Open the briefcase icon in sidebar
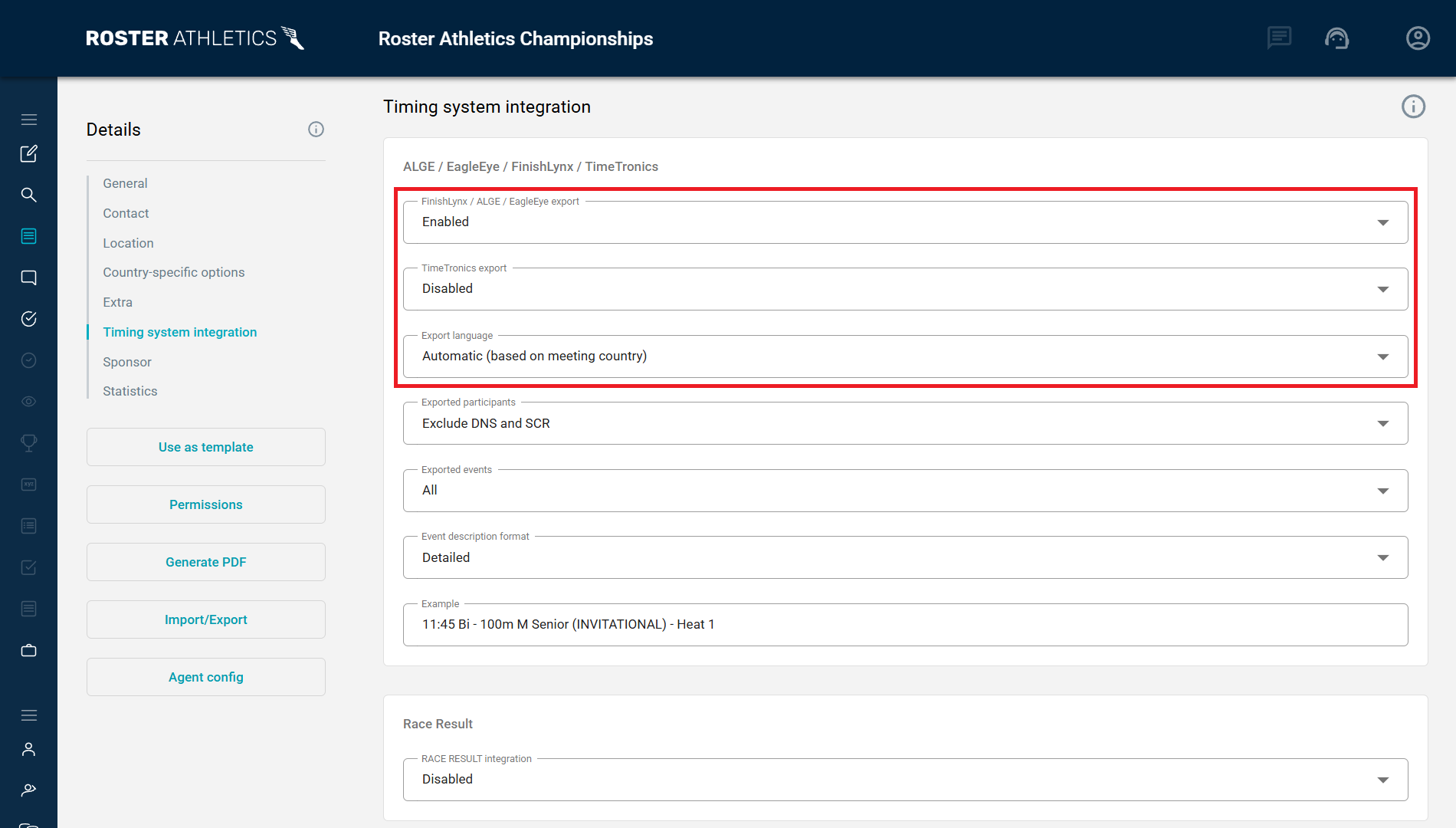Viewport: 1456px width, 828px height. coord(28,650)
